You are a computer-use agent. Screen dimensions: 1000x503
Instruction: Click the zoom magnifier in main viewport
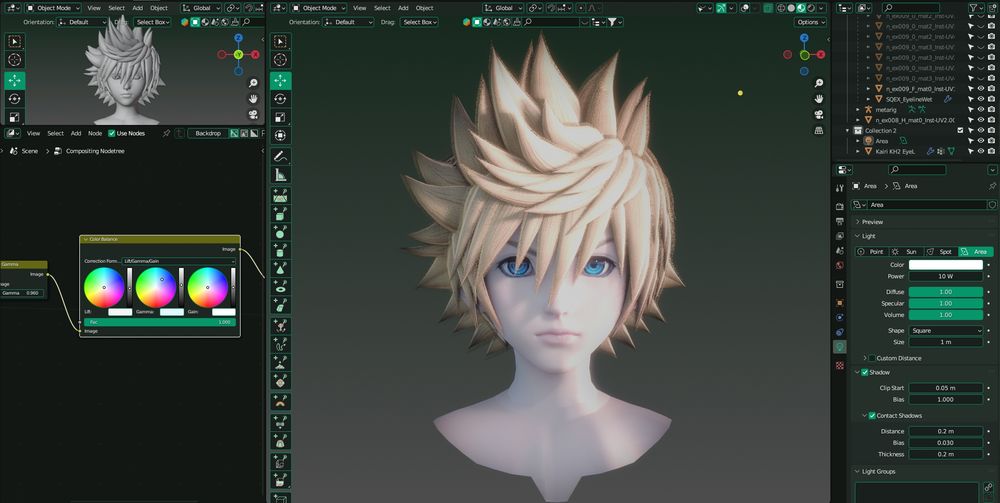(819, 83)
